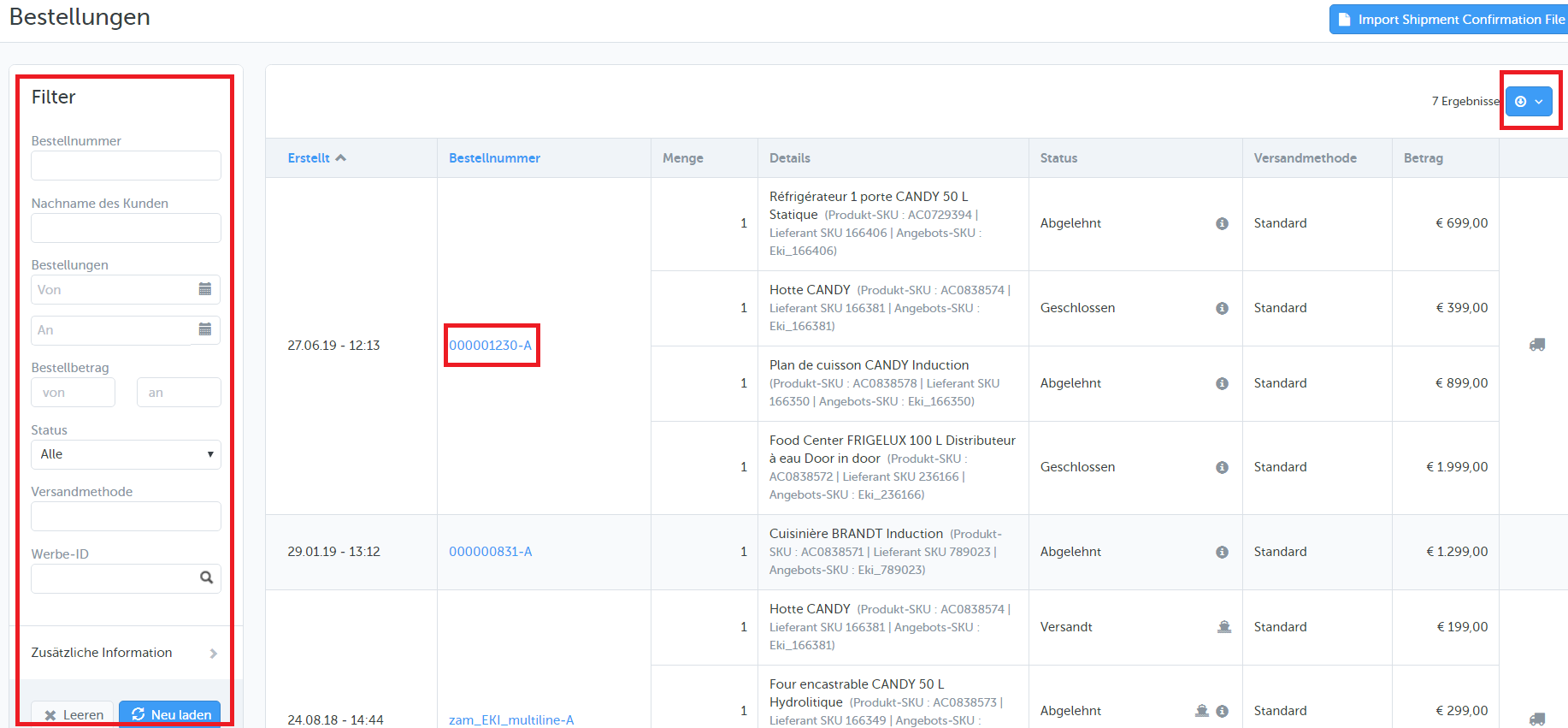Expand the Zusätzliche Information section
Viewport: 1568px width, 728px height.
pyautogui.click(x=126, y=653)
